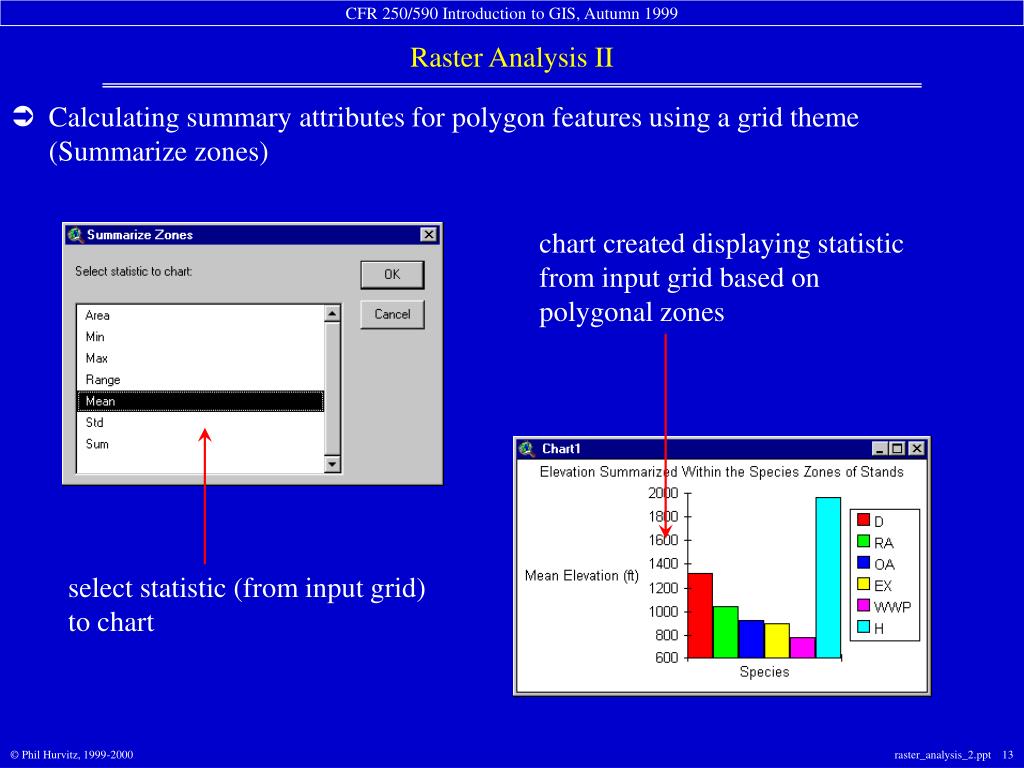The width and height of the screenshot is (1024, 768).
Task: Click the magenta WWP bar in chart
Action: tap(802, 647)
